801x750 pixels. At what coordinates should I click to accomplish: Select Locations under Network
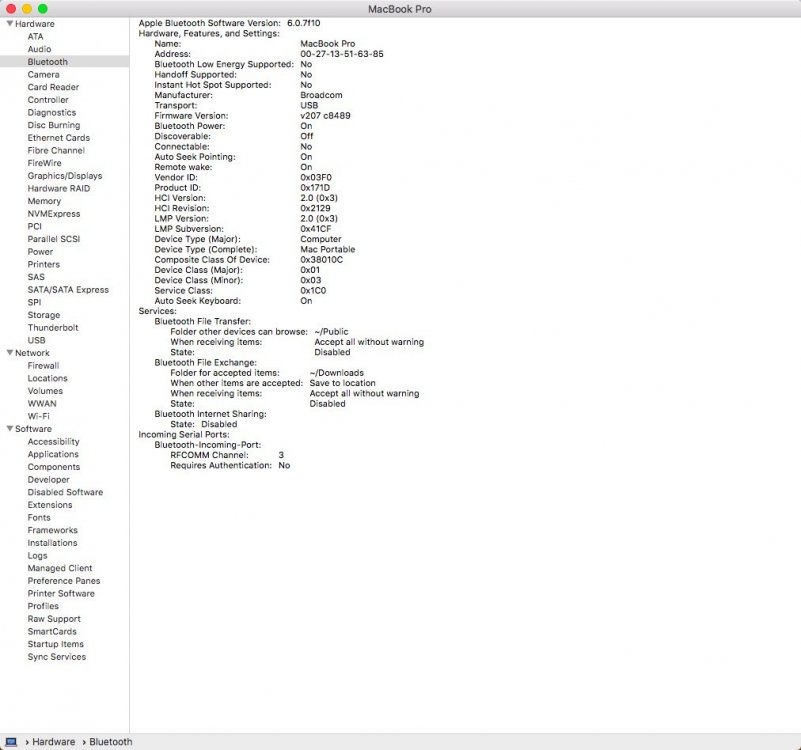pos(48,378)
